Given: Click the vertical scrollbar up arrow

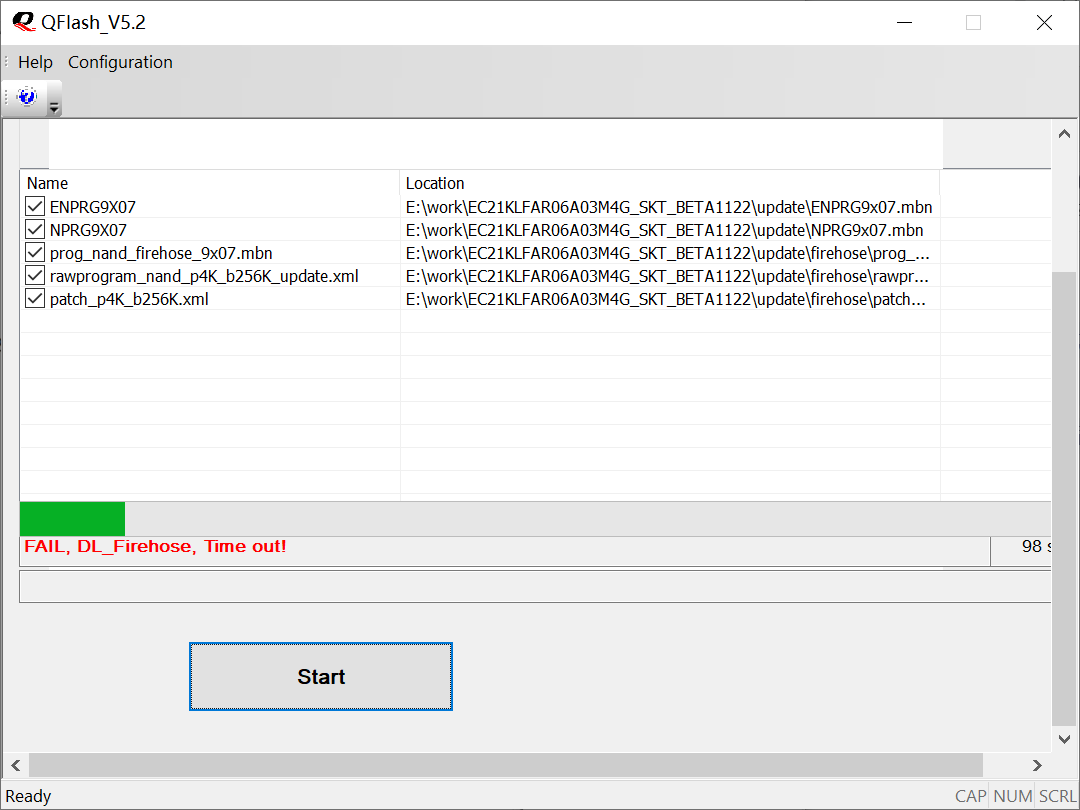Looking at the screenshot, I should pyautogui.click(x=1064, y=134).
